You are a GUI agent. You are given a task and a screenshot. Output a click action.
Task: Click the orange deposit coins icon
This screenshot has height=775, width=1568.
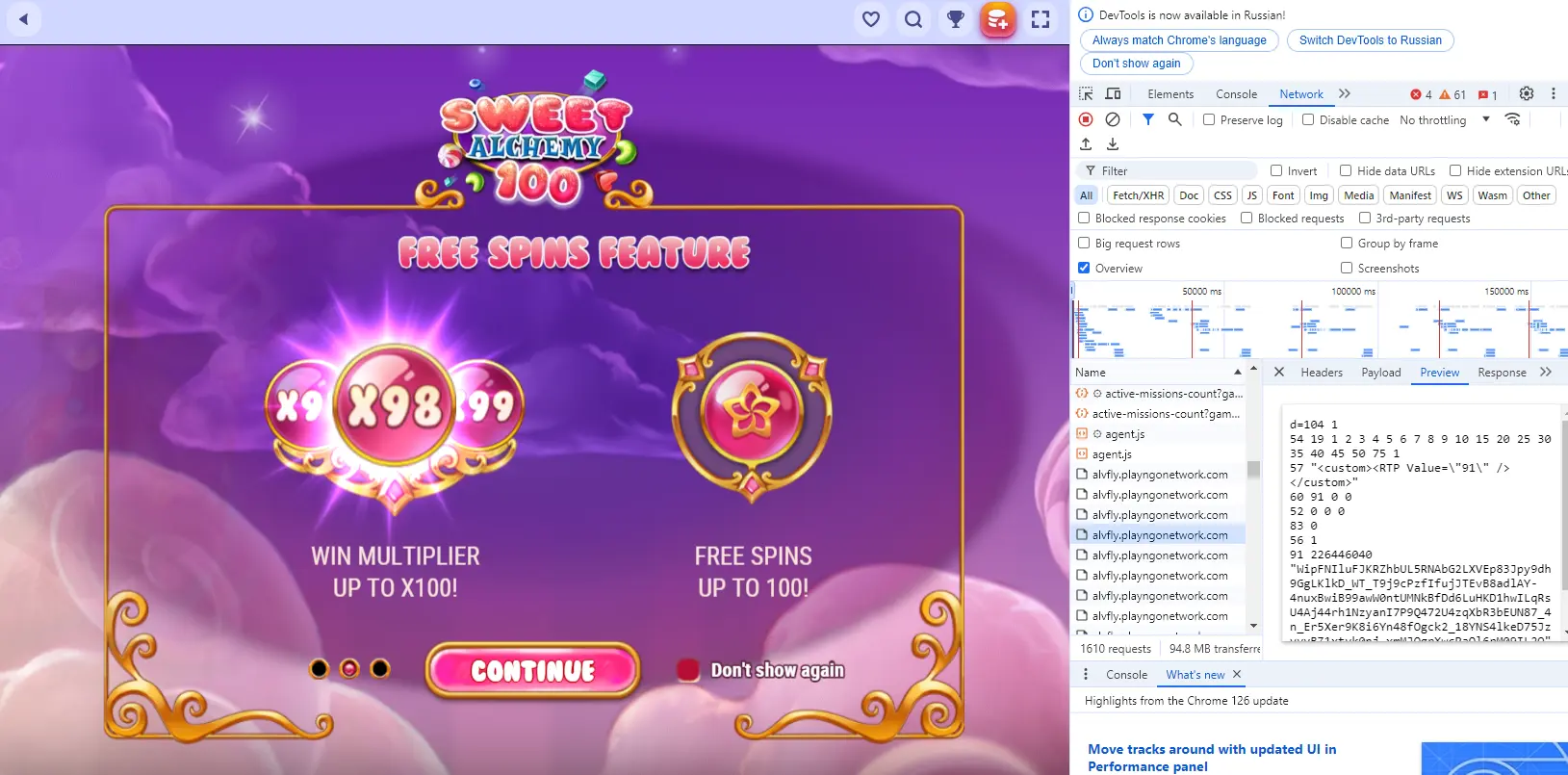tap(998, 19)
